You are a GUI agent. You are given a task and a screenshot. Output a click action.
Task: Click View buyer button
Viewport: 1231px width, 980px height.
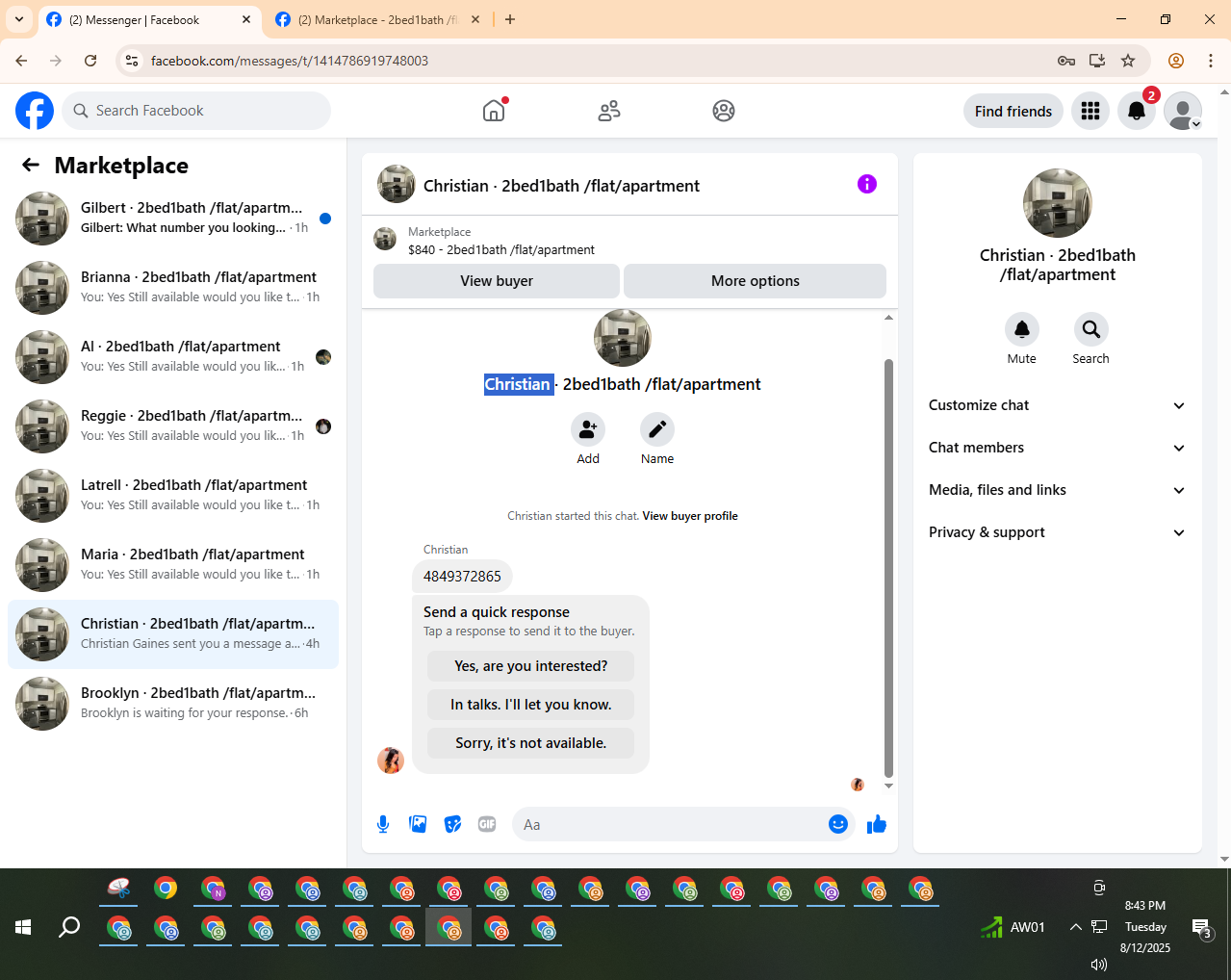pyautogui.click(x=497, y=281)
